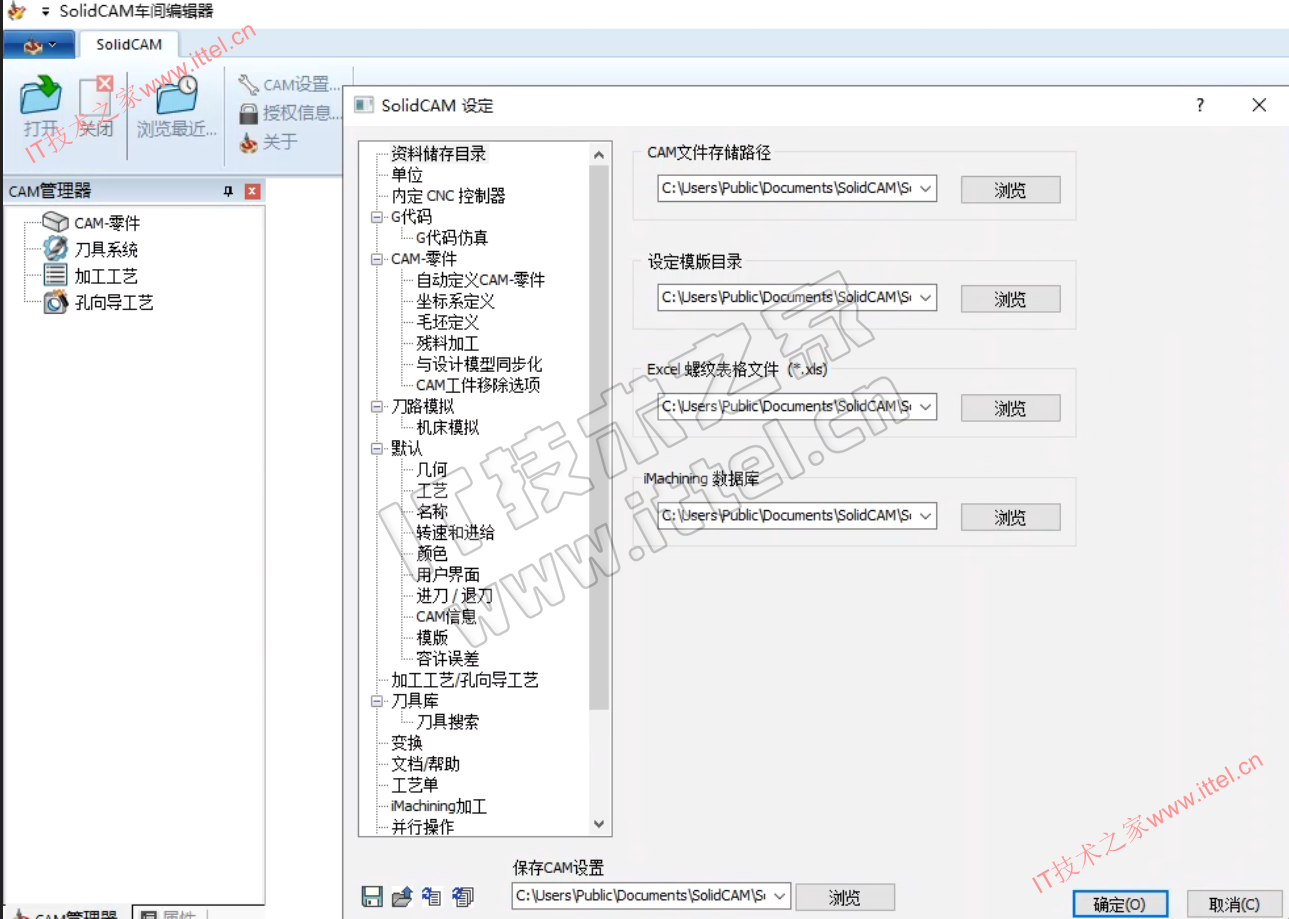Screen dimensions: 1289x919
Task: Select 内定 CNC 控制器 tree item
Action: (448, 196)
